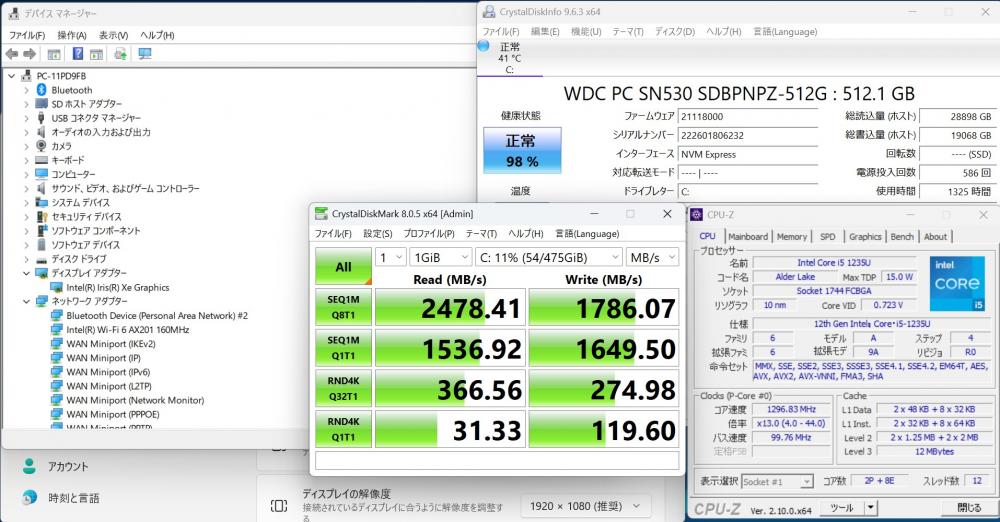Image resolution: width=1000 pixels, height=522 pixels.
Task: Click the シリアルナンバー field 222601806232
Action: point(747,135)
